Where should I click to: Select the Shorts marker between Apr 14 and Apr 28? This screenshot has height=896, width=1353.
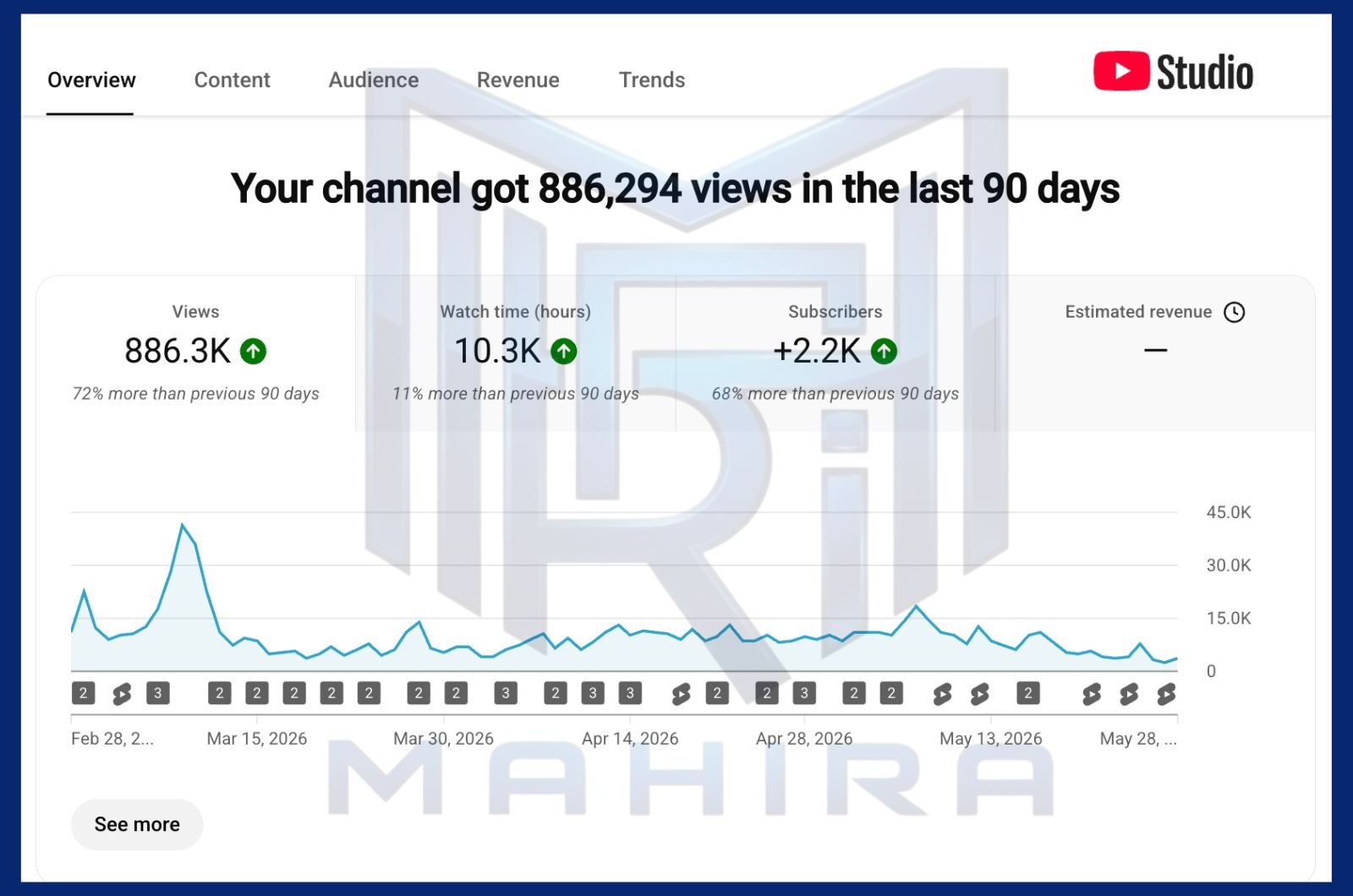click(x=680, y=694)
